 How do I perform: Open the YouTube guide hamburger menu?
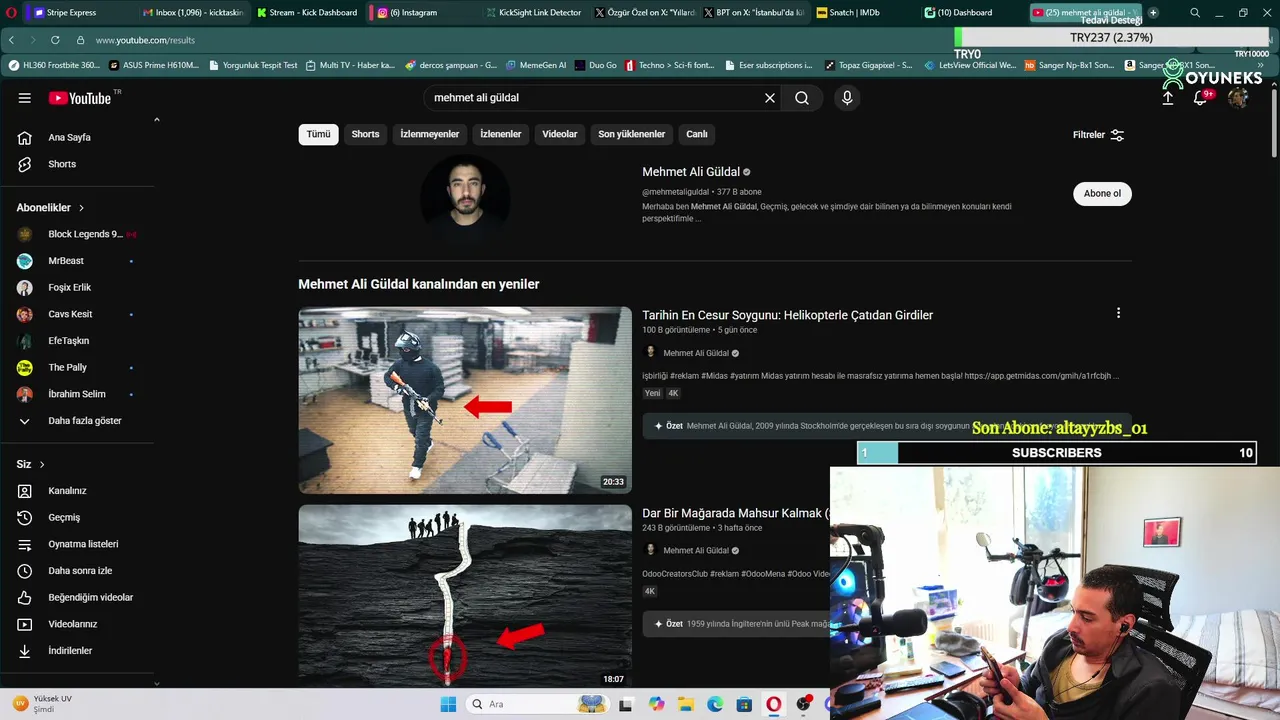24,98
